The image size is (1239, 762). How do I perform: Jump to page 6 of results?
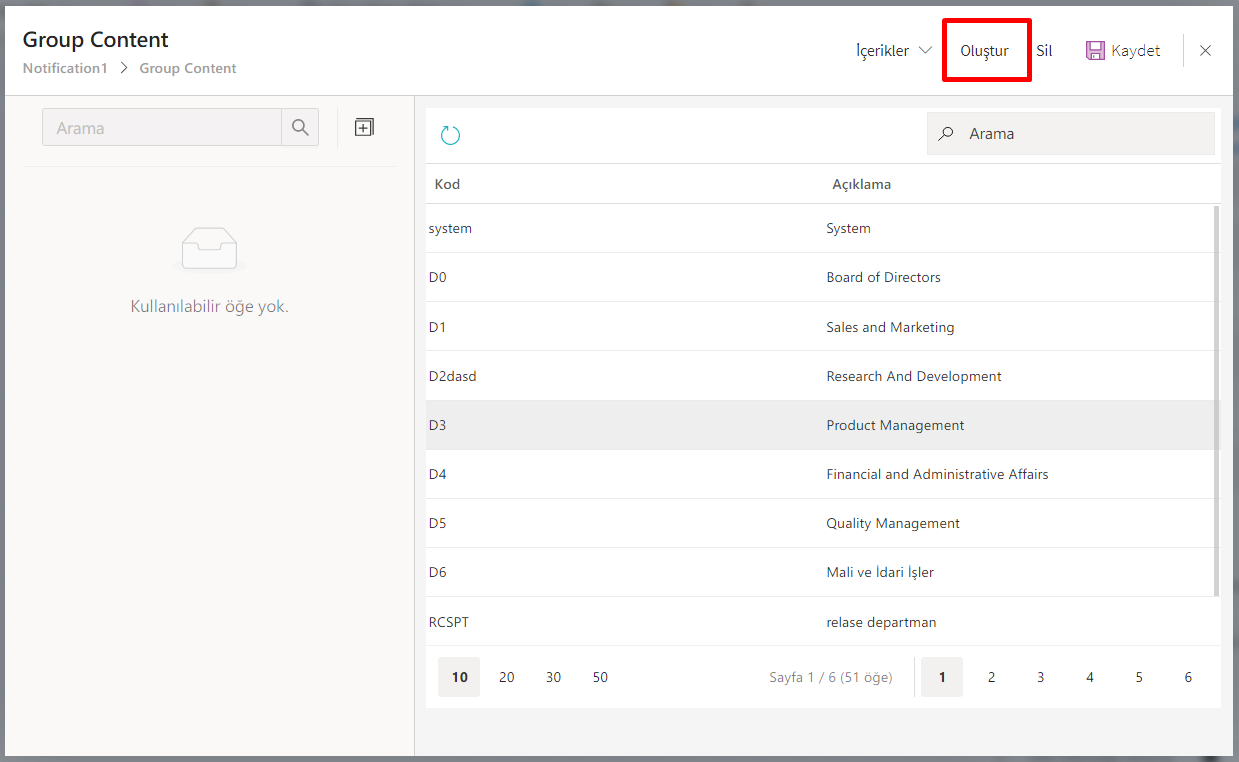[x=1188, y=677]
